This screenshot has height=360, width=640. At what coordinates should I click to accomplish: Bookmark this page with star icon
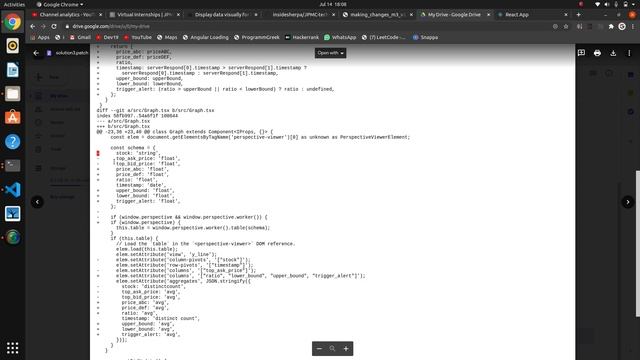click(566, 26)
